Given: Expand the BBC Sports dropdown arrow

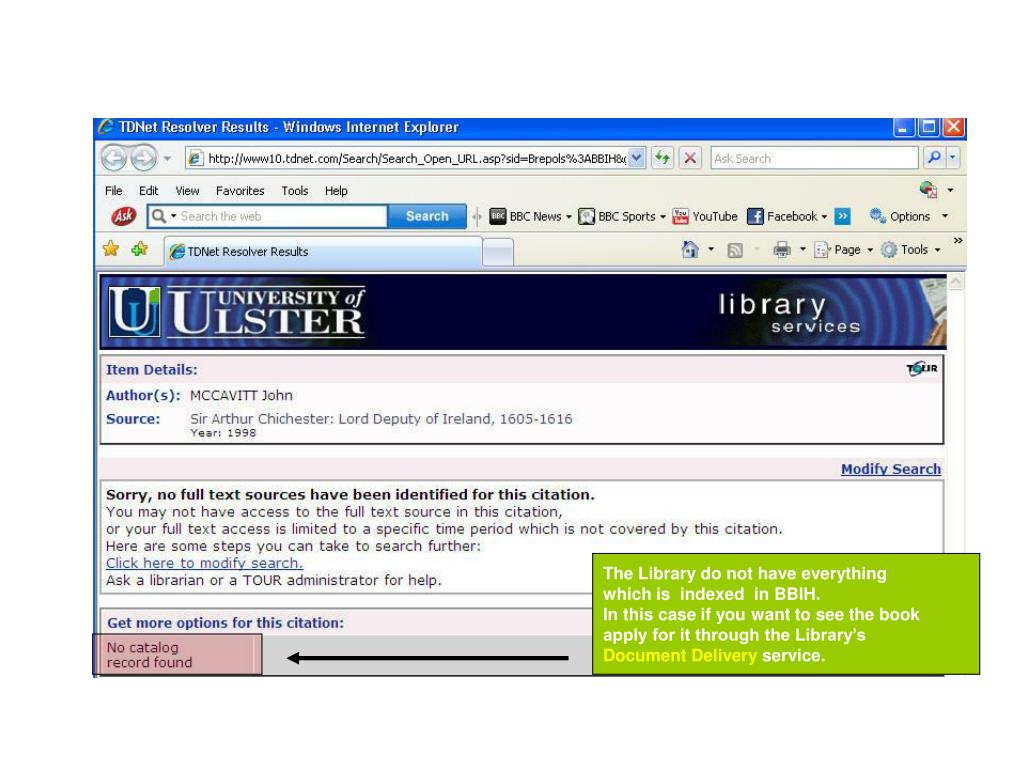Looking at the screenshot, I should pos(663,217).
